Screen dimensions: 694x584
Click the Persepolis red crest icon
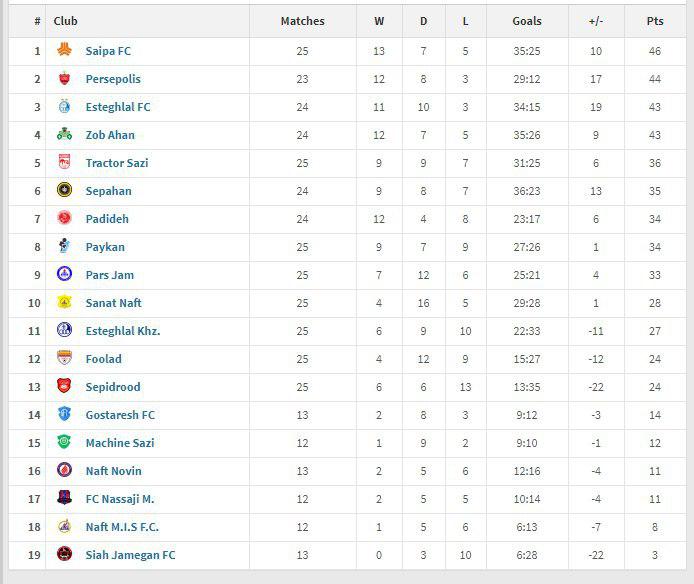(64, 78)
